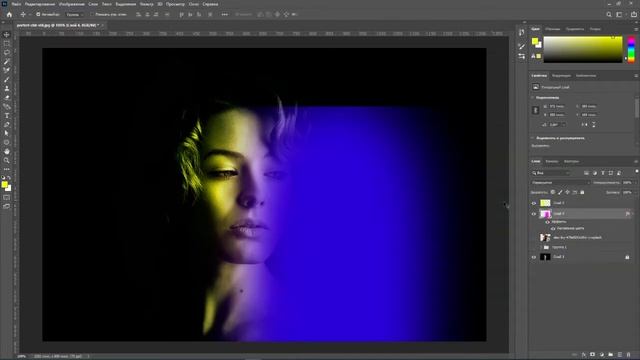Toggle visibility of the Effects row

pos(547,222)
